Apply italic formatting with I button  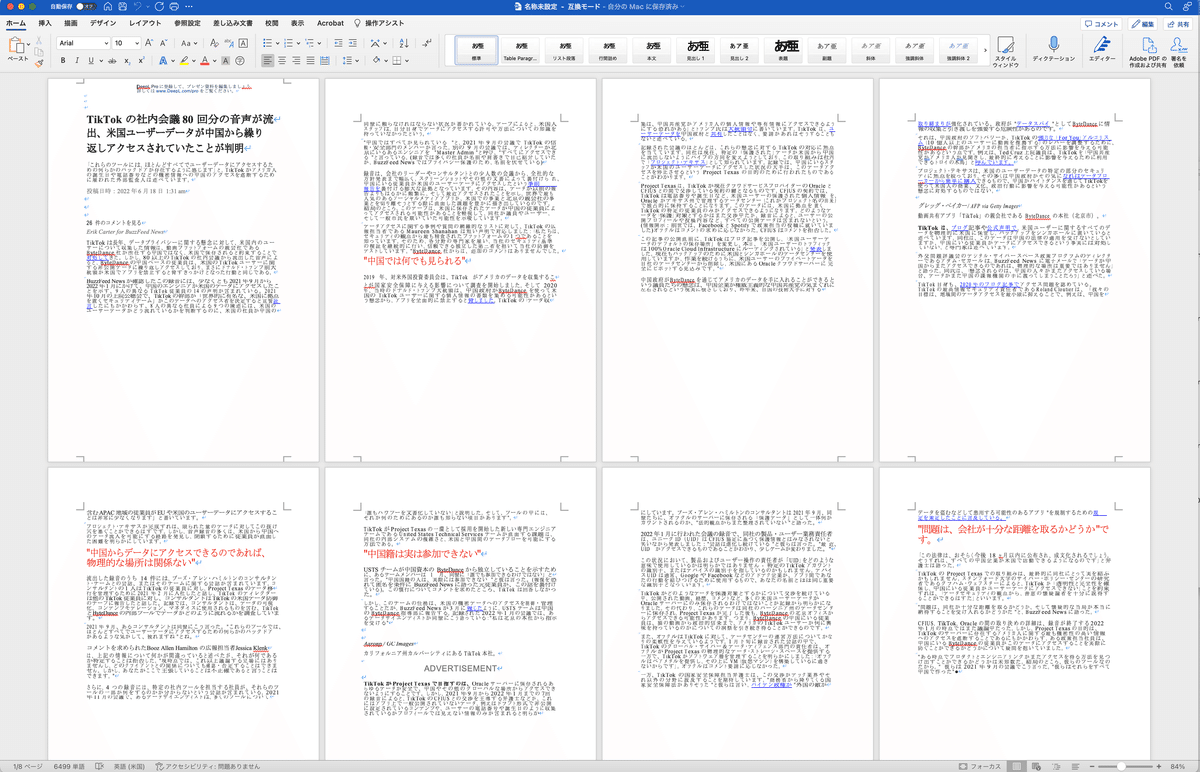click(x=75, y=61)
